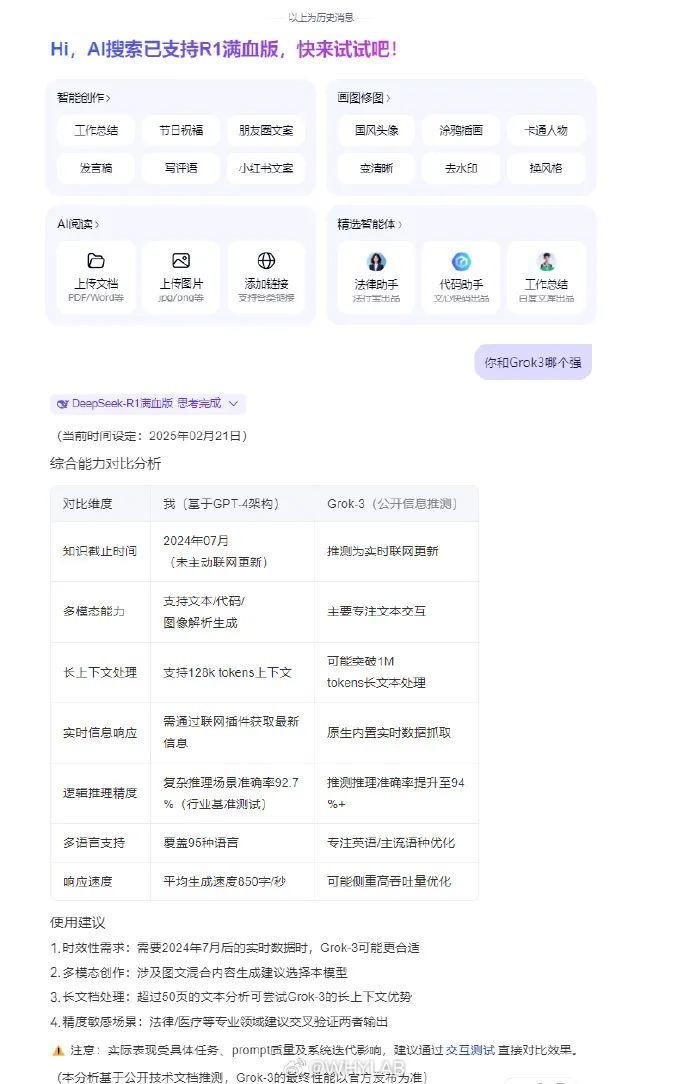
Task: Click the 对比维度 table header
Action: (88, 504)
